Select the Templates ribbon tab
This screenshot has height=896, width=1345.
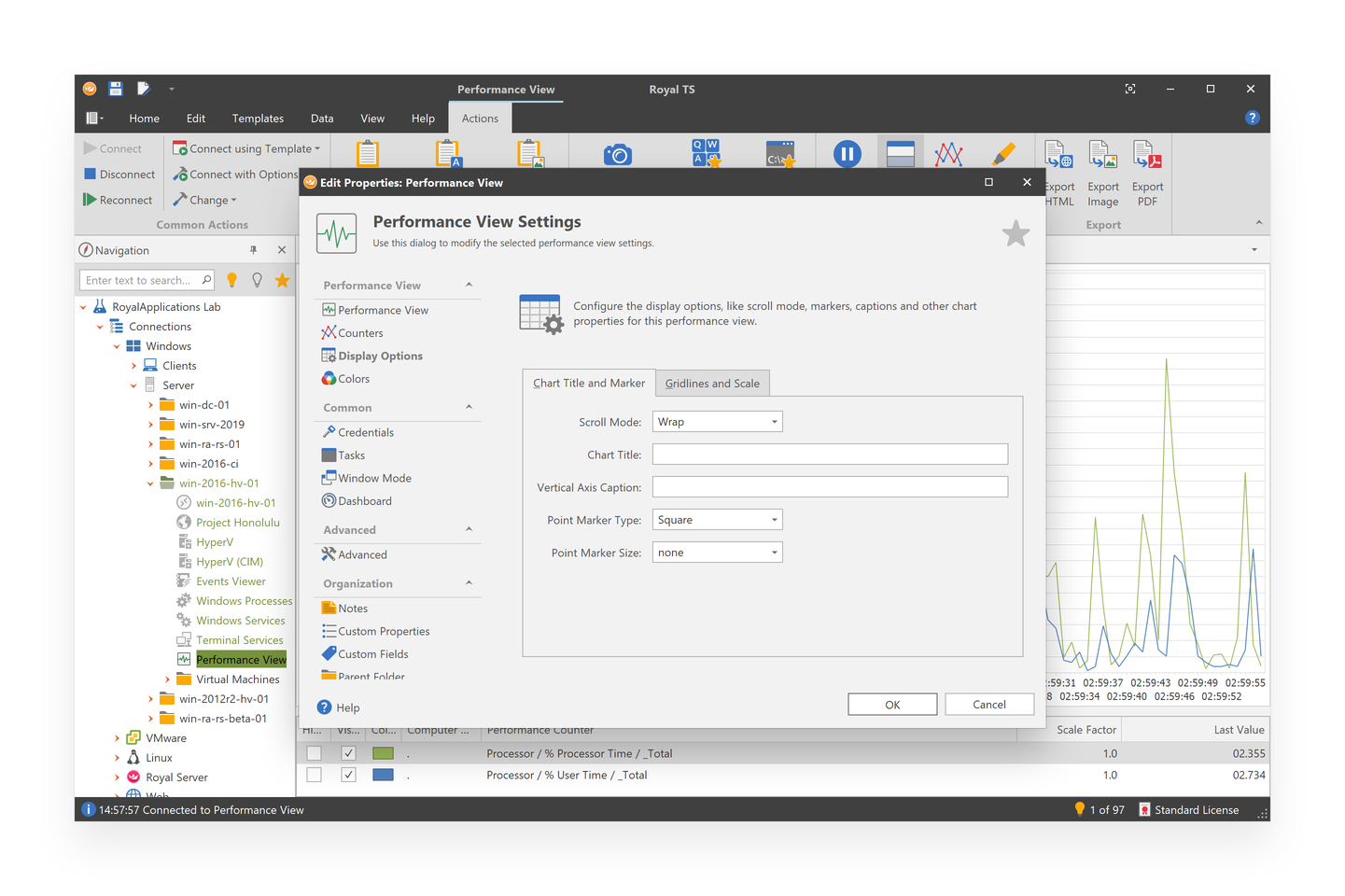tap(258, 118)
